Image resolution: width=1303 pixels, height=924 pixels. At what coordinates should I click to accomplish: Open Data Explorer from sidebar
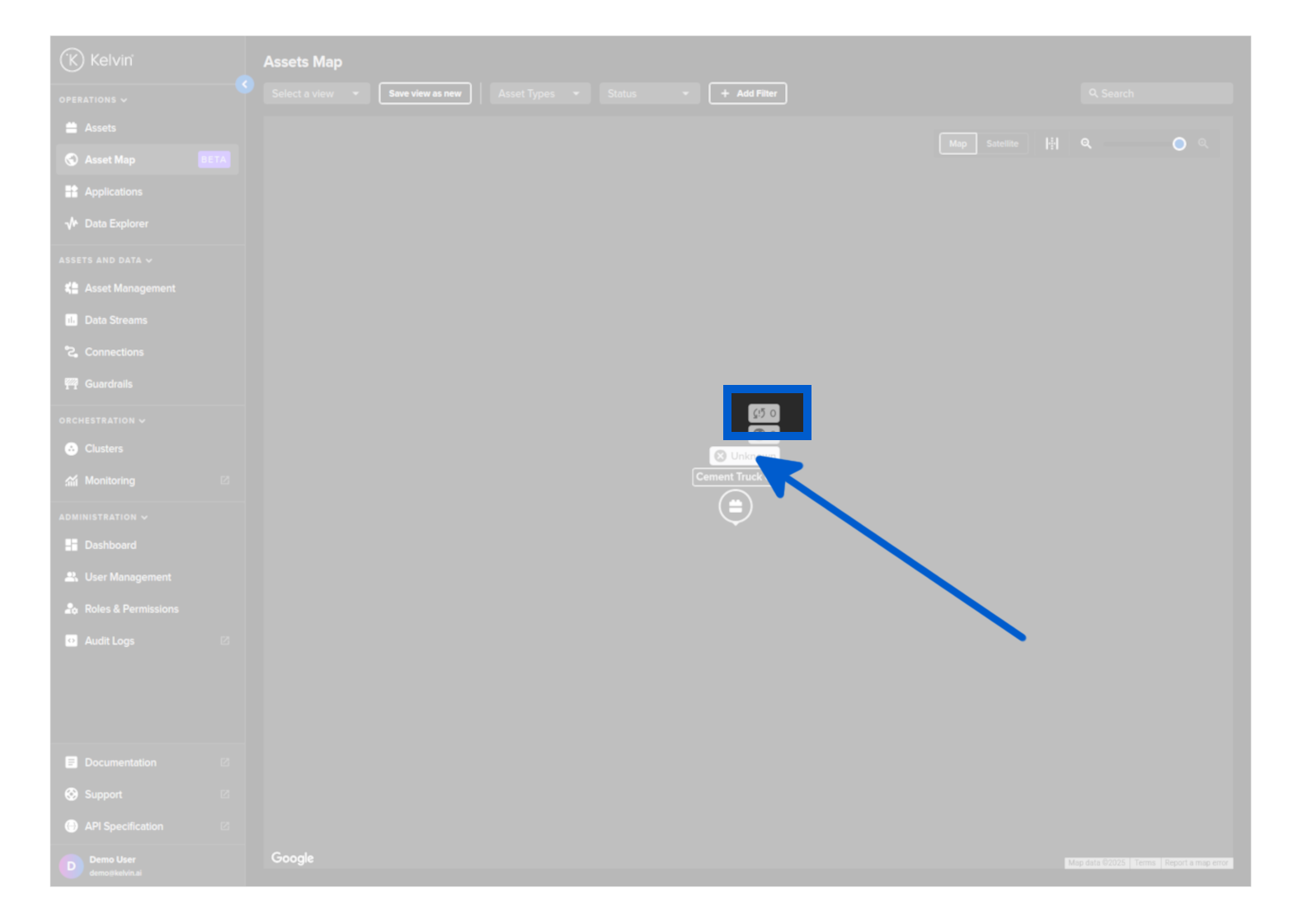[116, 223]
